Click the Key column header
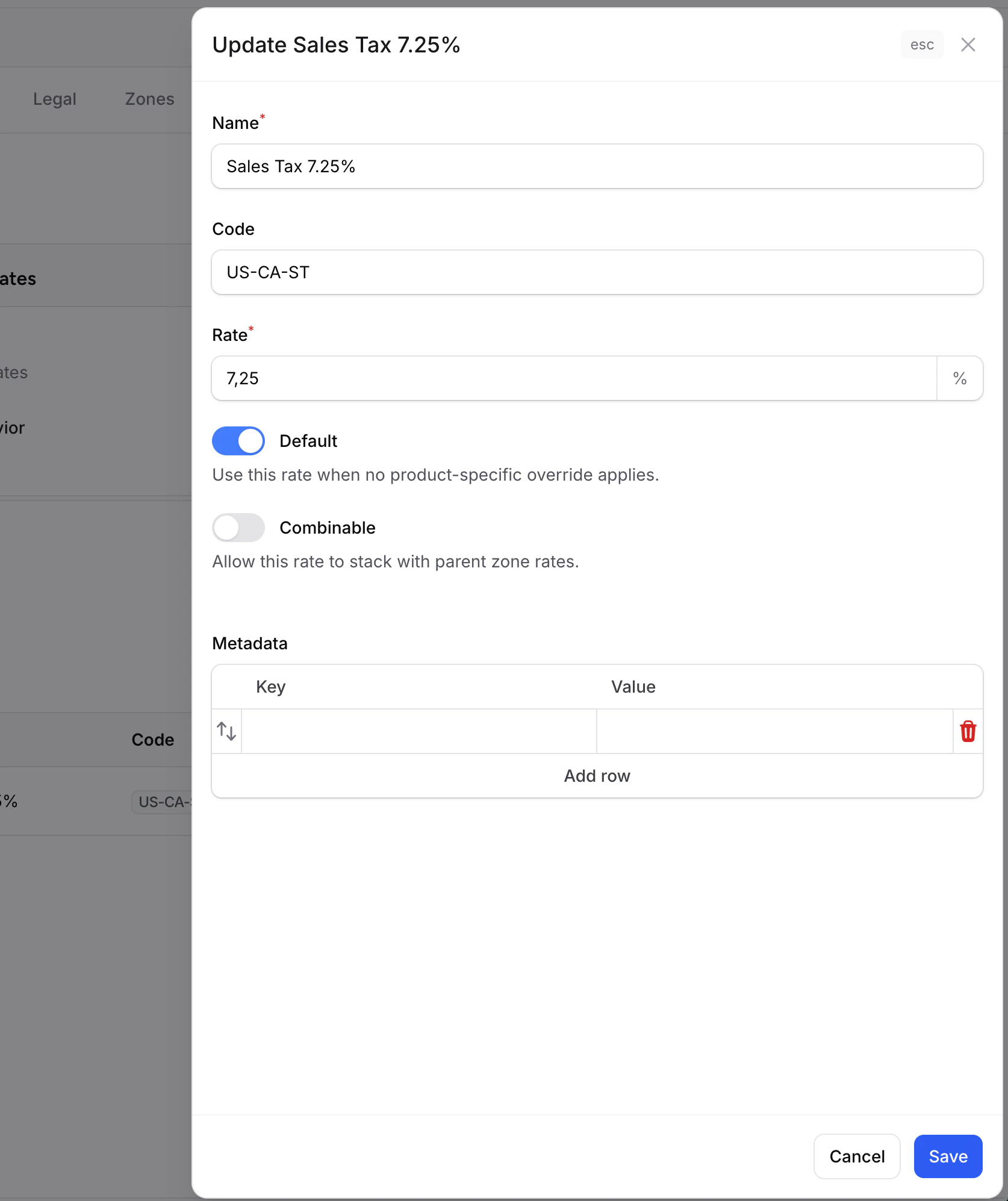This screenshot has width=1008, height=1201. pos(270,687)
